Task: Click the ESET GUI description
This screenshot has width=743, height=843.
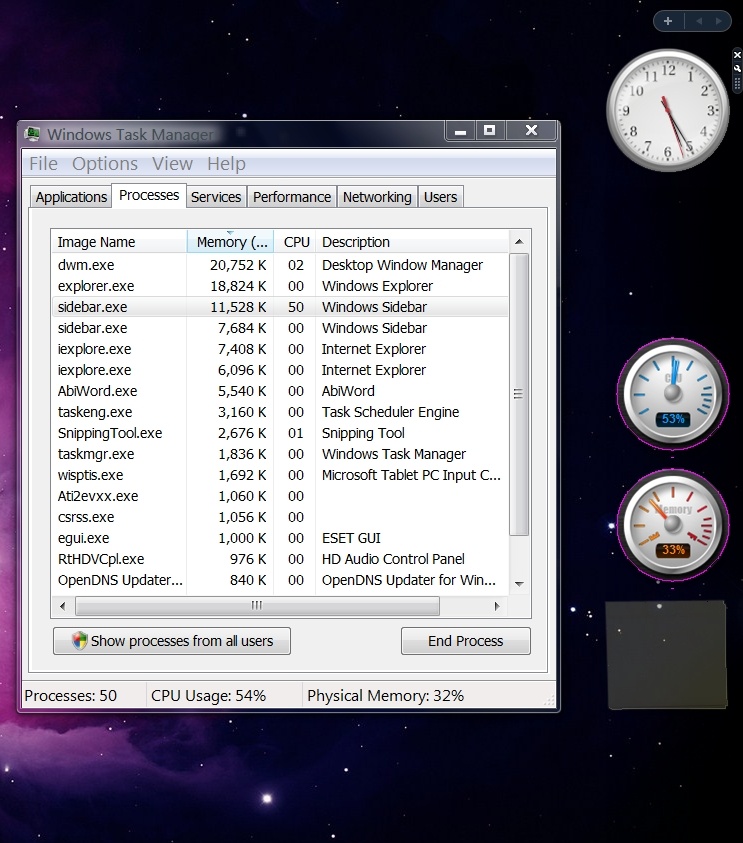Action: 351,538
